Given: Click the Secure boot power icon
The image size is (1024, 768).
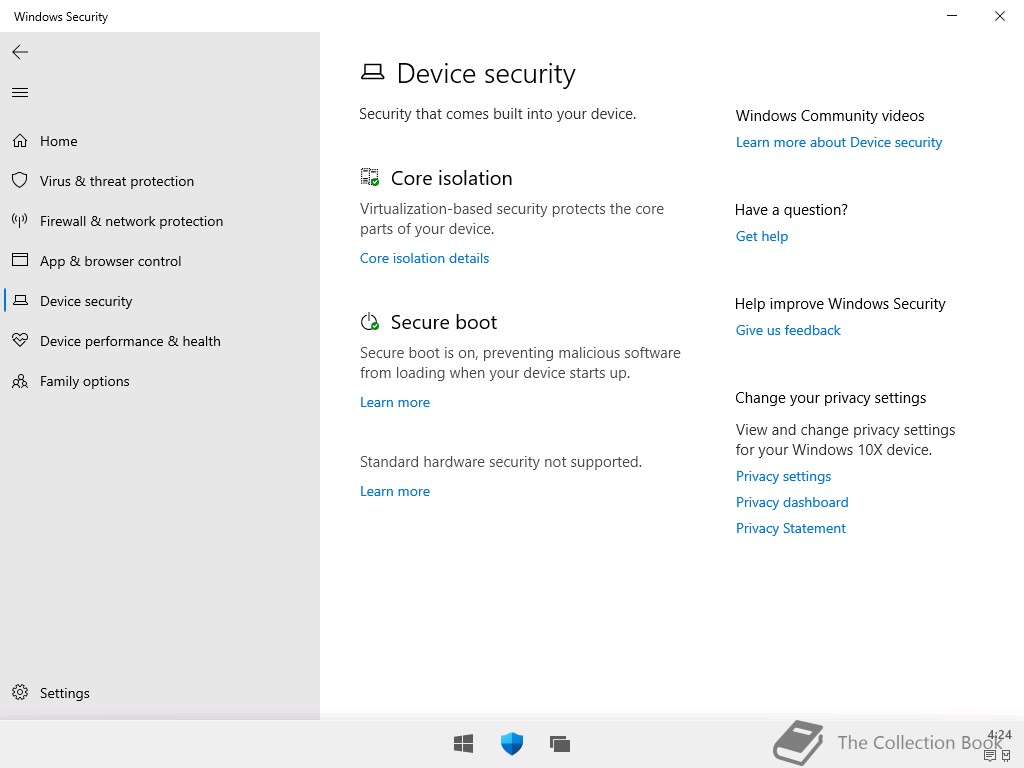Looking at the screenshot, I should tap(370, 321).
